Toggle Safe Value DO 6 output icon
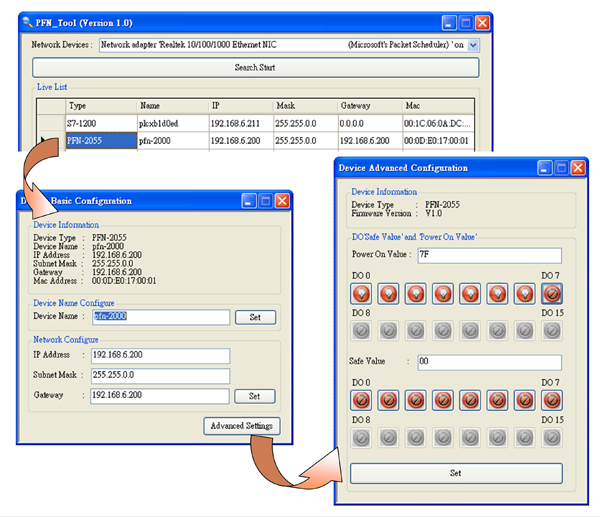This screenshot has height=517, width=600. point(525,400)
